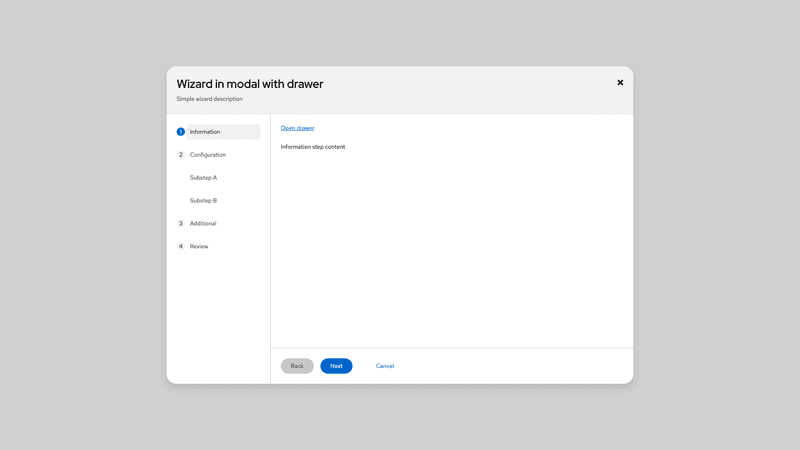800x450 pixels.
Task: Close the wizard modal with the X icon
Action: tap(620, 83)
